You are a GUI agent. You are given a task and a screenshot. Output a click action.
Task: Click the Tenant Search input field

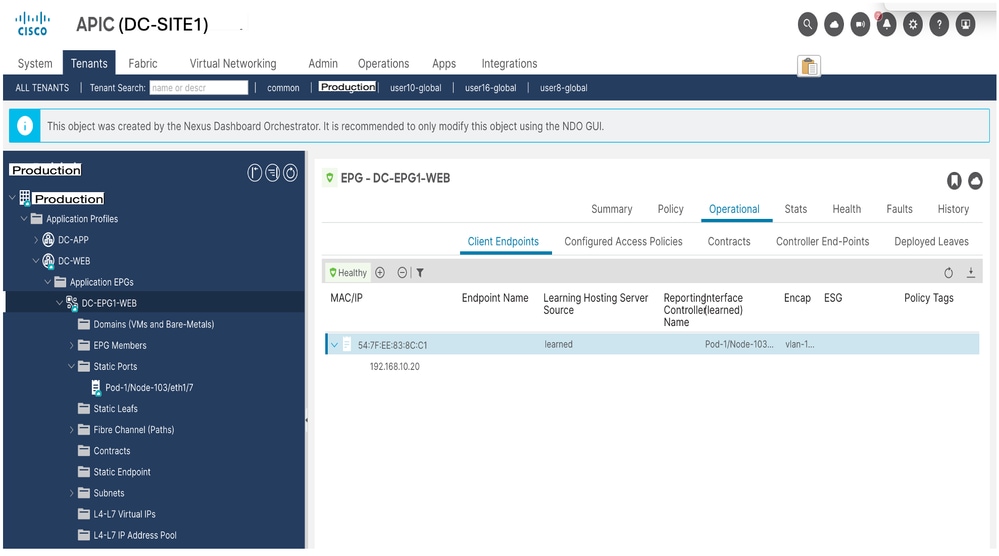point(199,87)
